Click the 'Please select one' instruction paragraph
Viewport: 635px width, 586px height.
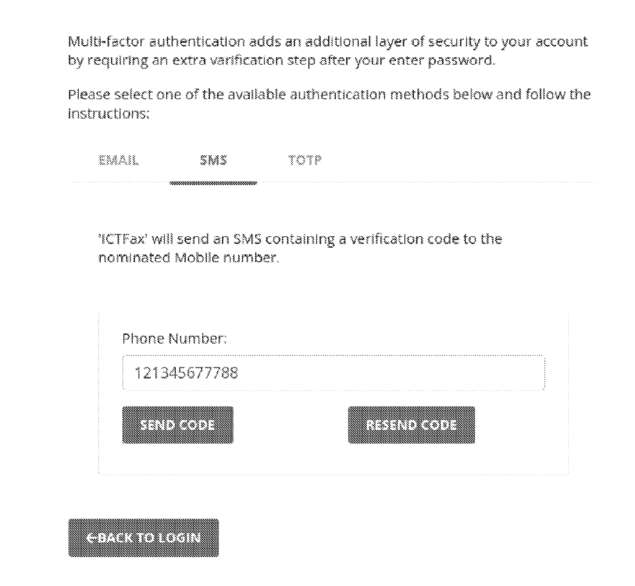click(x=329, y=104)
